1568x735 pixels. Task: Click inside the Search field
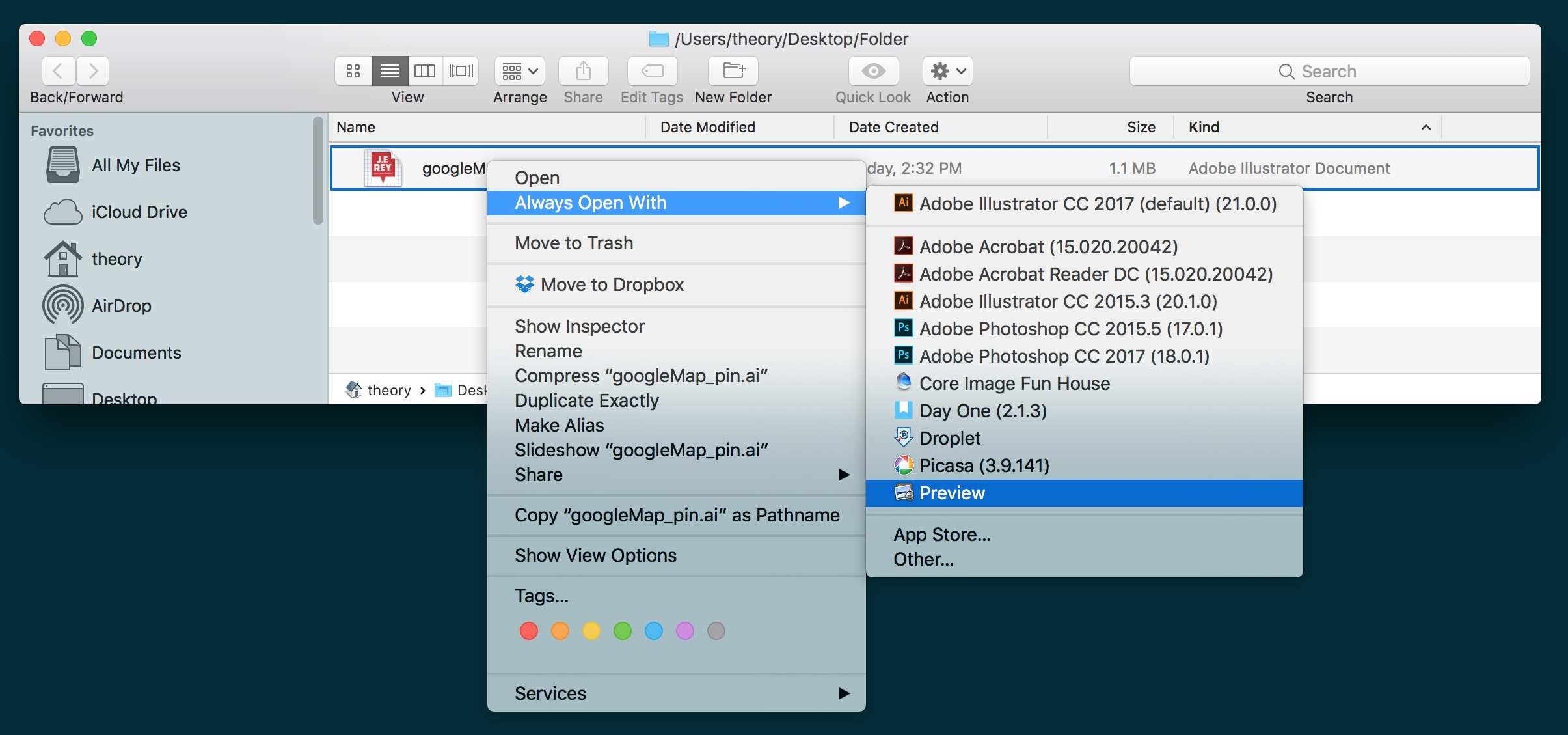point(1331,71)
